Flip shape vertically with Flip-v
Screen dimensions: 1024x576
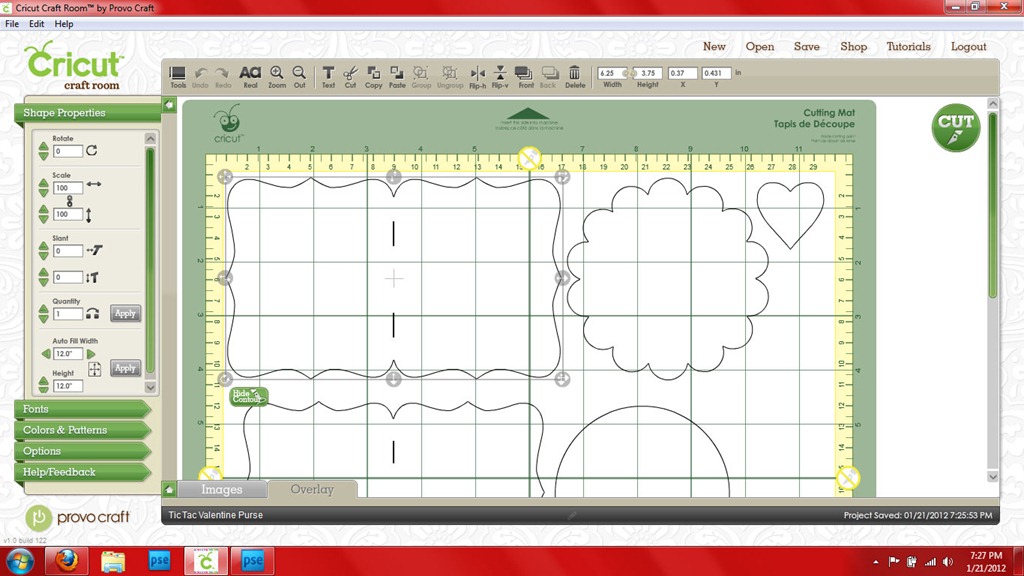(x=500, y=77)
